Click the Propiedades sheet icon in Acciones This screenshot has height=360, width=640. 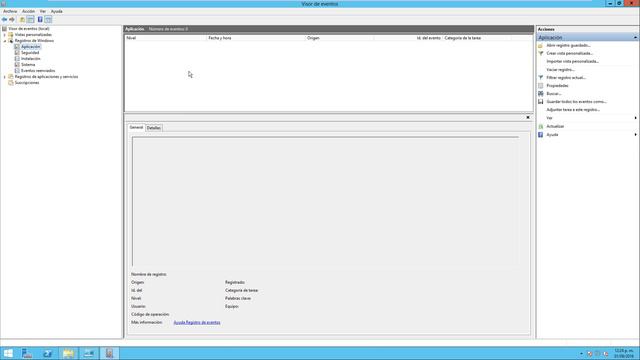[541, 86]
